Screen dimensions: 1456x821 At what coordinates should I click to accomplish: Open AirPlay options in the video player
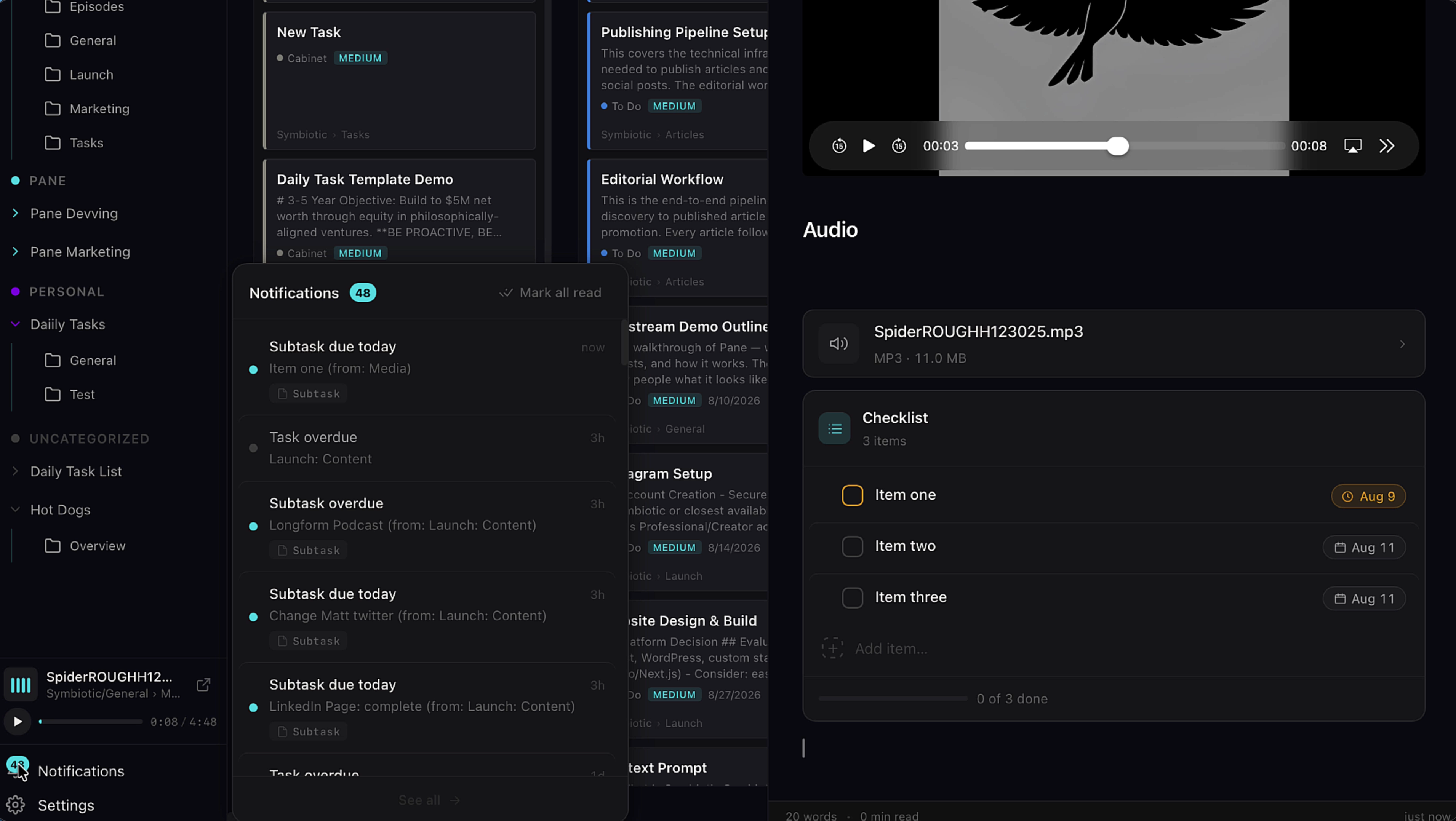click(1352, 146)
